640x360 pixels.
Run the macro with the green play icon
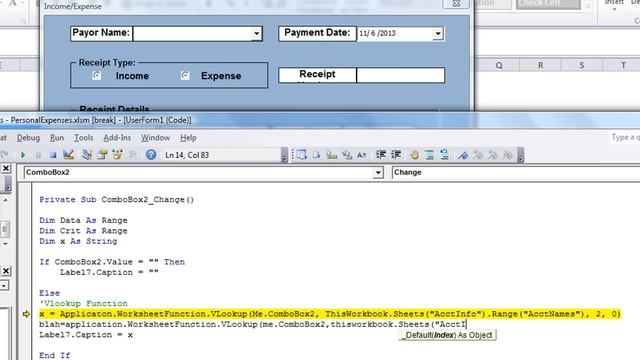[x=23, y=155]
